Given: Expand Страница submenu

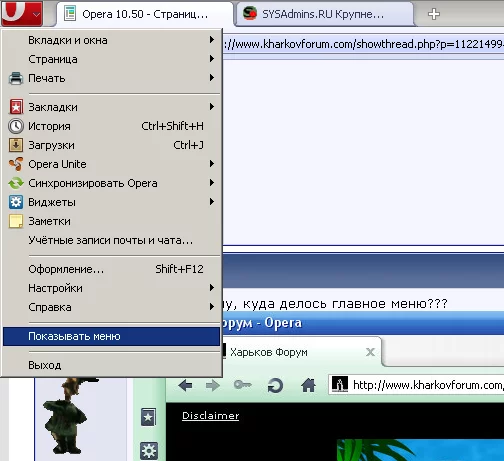Looking at the screenshot, I should pos(111,59).
